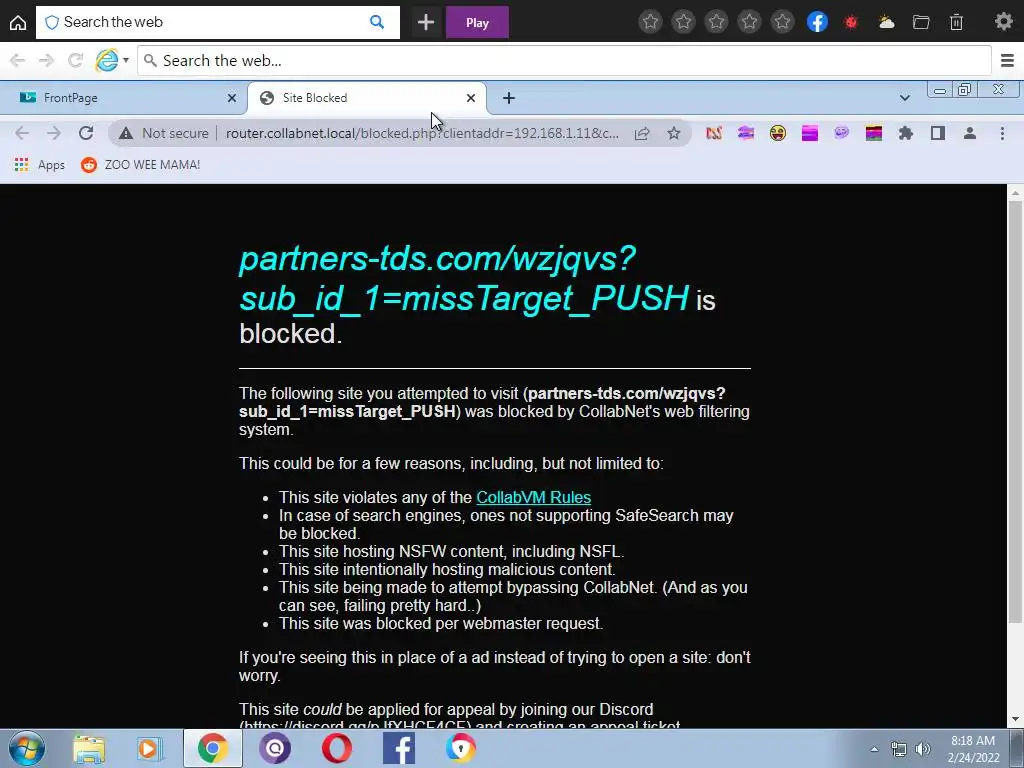Reload the Site Blocked page
1024x768 pixels.
click(x=86, y=133)
